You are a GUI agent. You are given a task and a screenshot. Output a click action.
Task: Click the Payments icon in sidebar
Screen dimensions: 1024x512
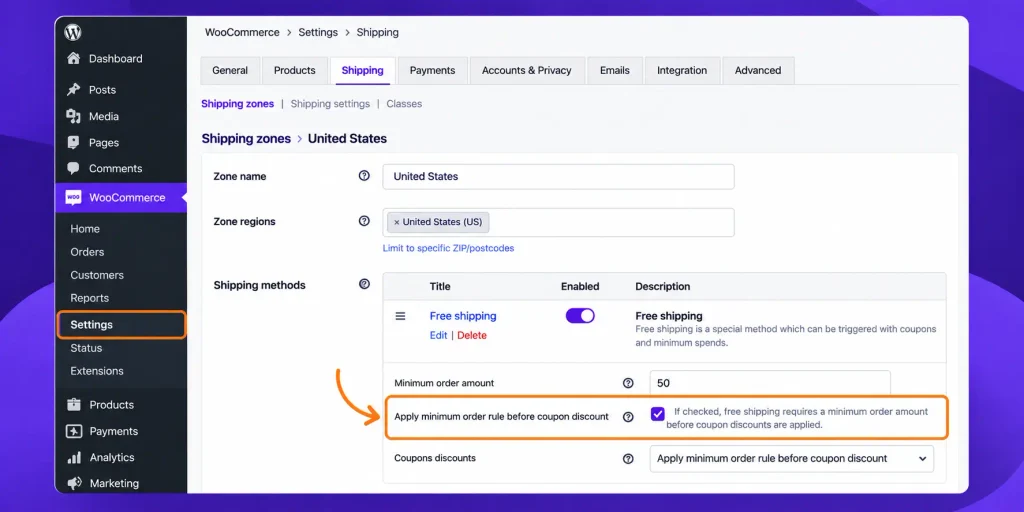74,431
